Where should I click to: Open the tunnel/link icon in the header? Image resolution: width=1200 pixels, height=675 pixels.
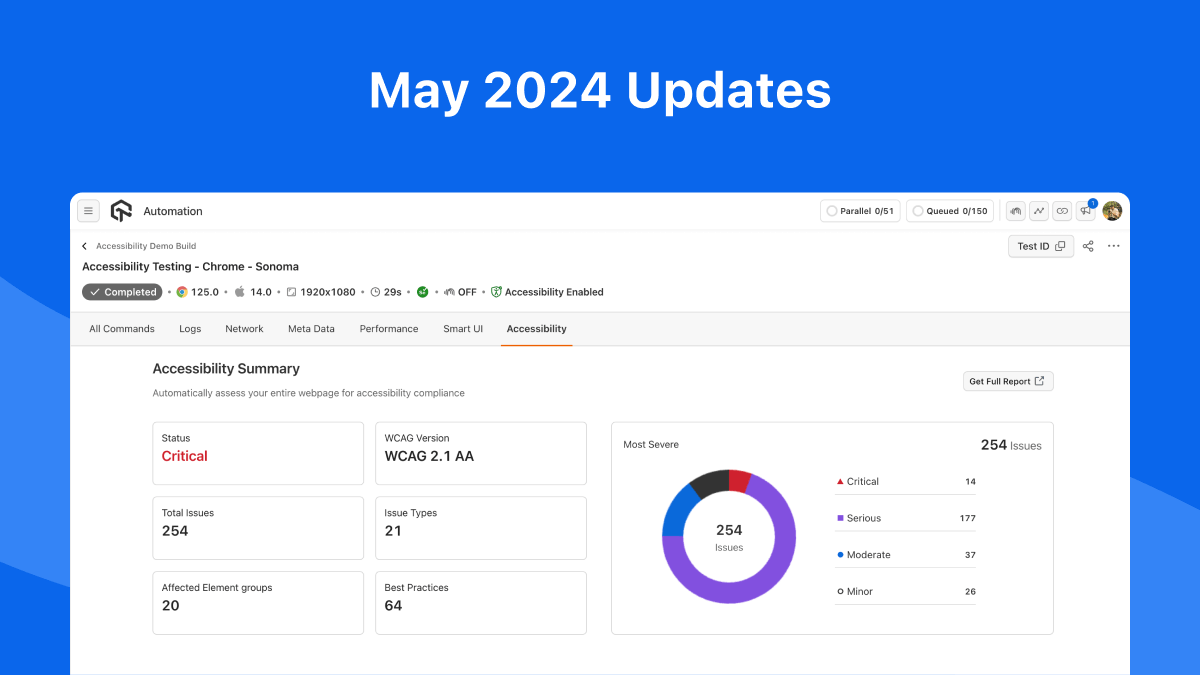coord(1061,210)
